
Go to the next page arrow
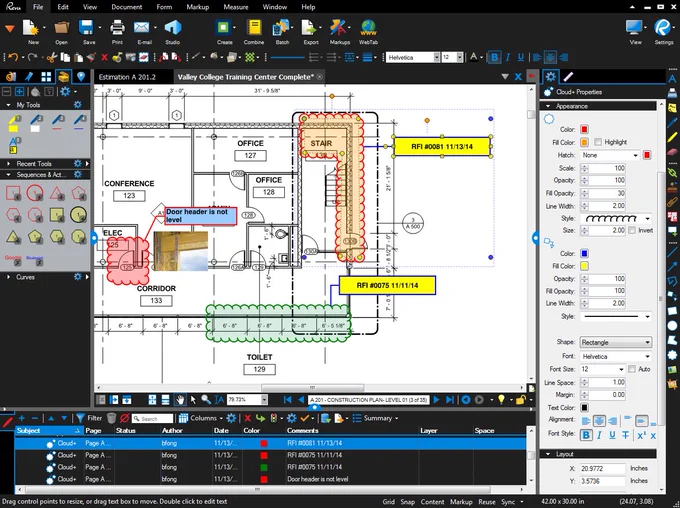436,400
